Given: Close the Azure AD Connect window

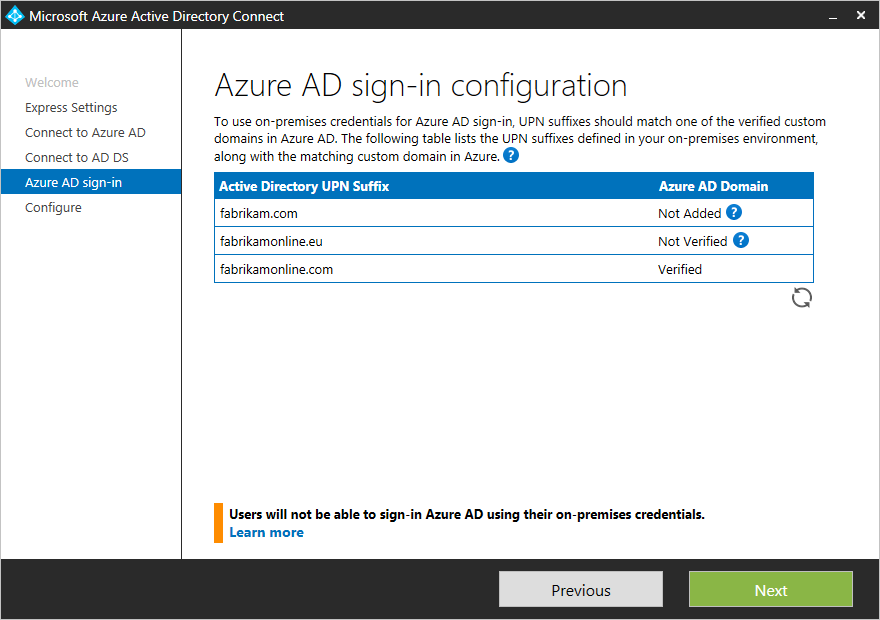Looking at the screenshot, I should point(861,15).
